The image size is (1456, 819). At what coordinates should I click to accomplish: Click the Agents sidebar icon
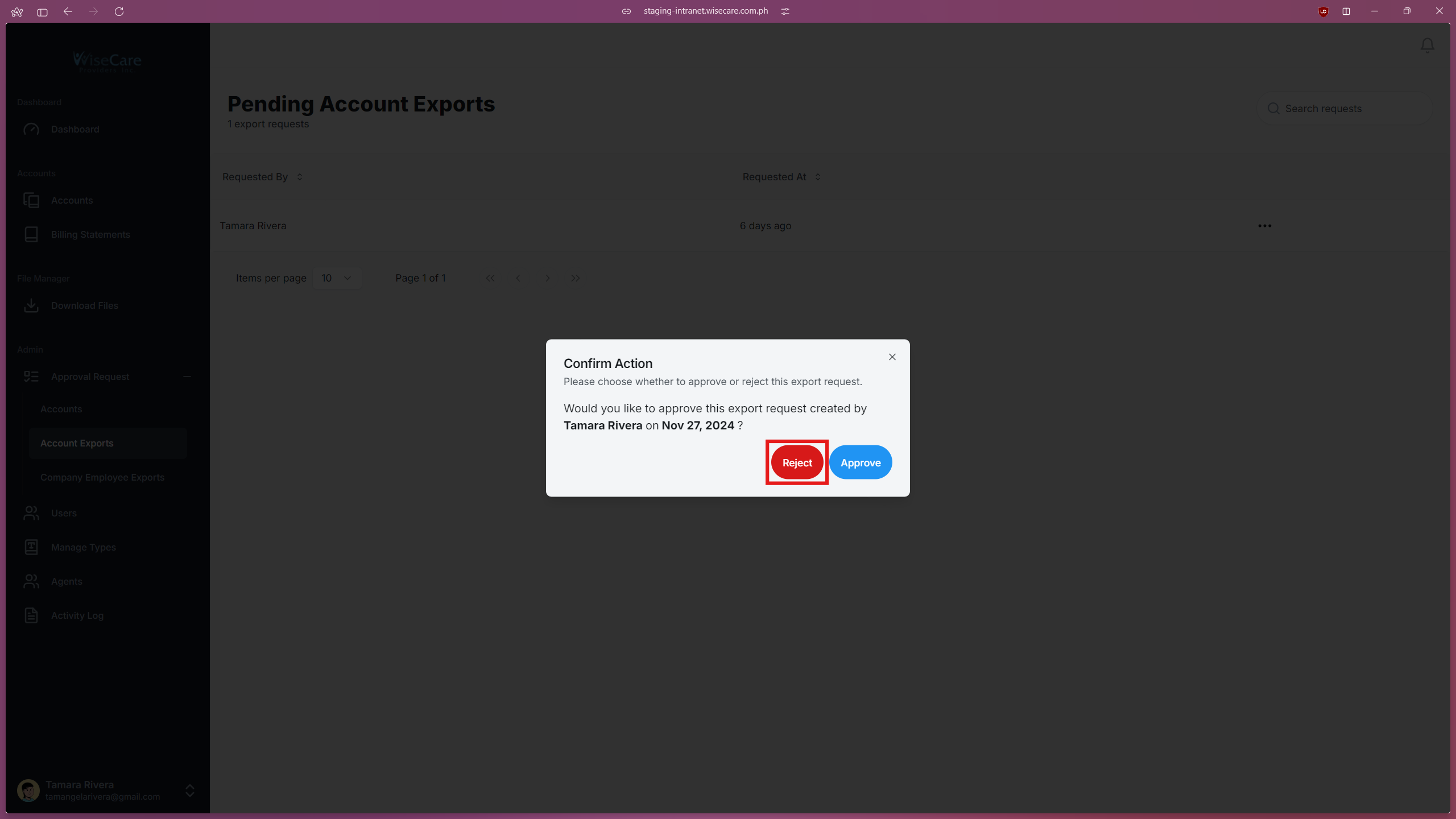[32, 581]
